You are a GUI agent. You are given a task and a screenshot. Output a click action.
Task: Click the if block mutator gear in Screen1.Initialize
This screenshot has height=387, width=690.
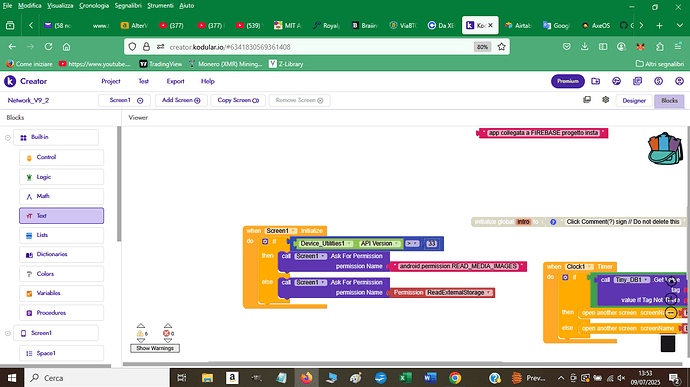[x=265, y=242]
